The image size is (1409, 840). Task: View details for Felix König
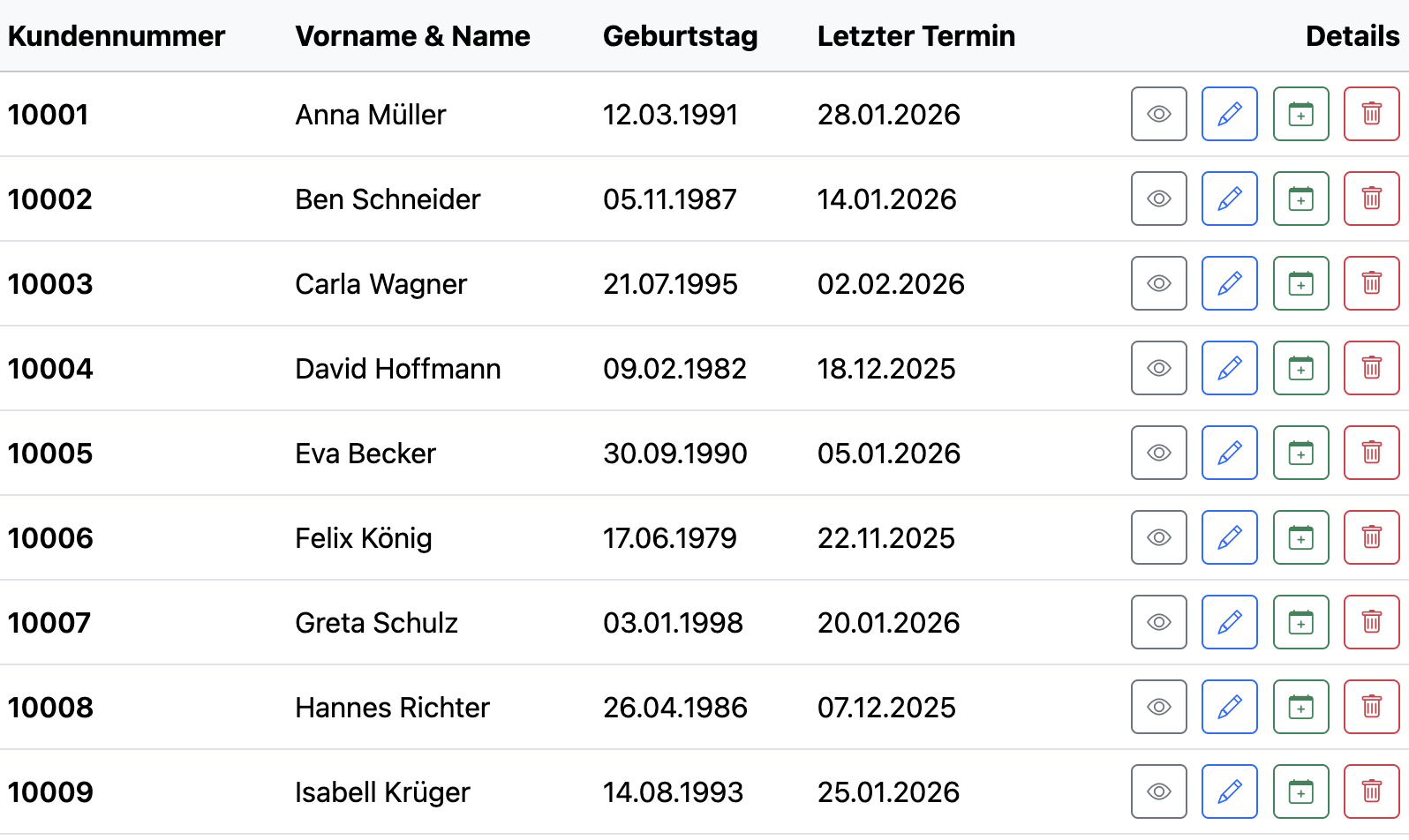pyautogui.click(x=1158, y=537)
